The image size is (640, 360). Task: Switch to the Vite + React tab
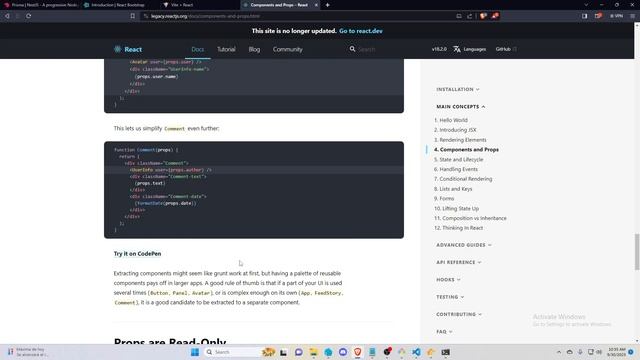[x=199, y=5]
